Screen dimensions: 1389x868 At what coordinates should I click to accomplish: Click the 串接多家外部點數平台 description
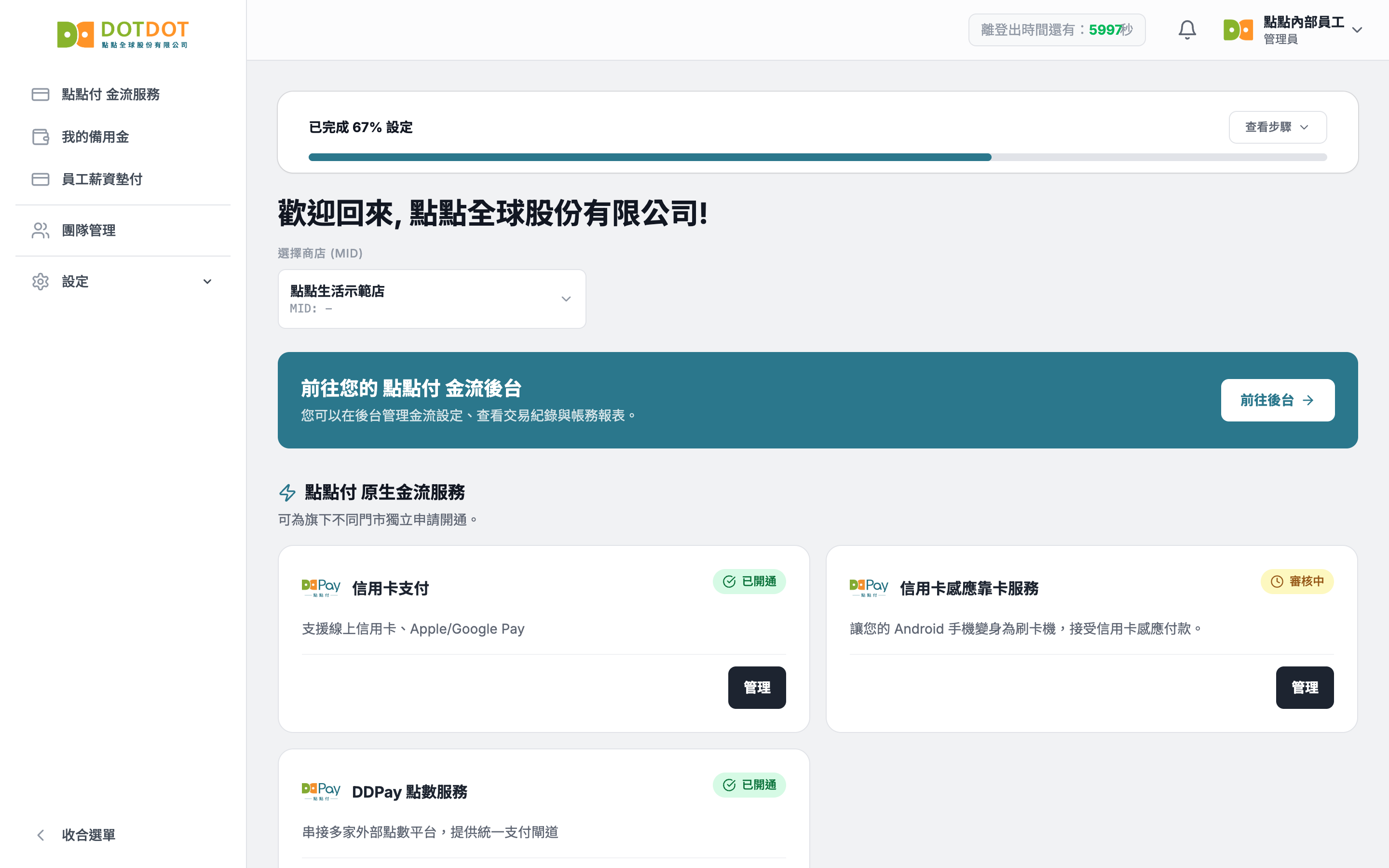point(430,832)
